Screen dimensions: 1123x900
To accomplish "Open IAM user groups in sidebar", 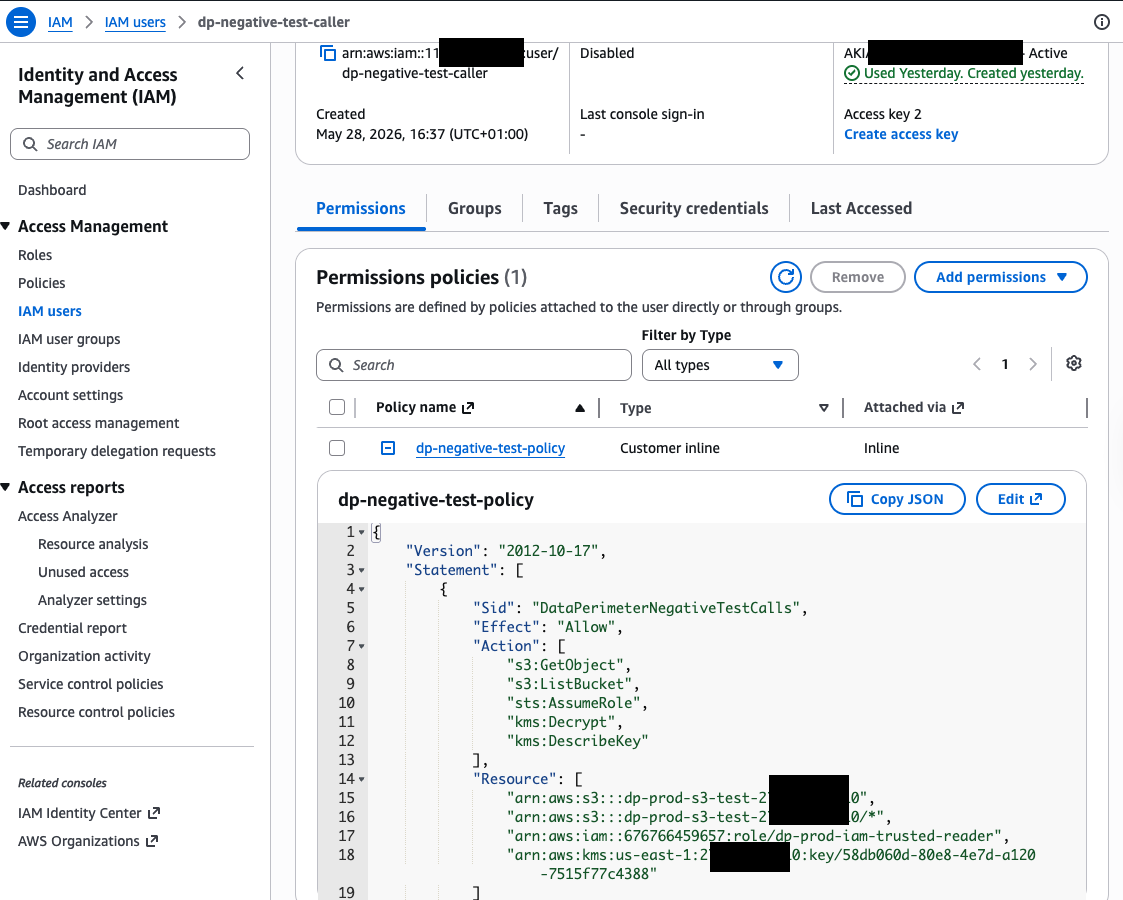I will [x=69, y=339].
